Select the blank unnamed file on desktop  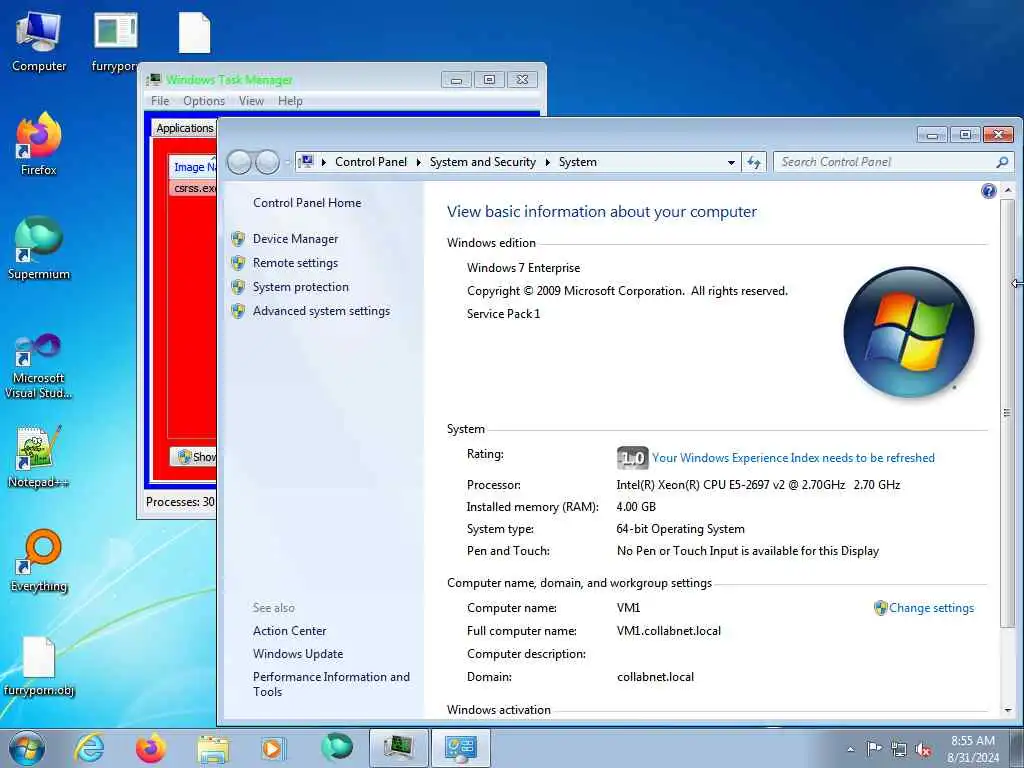click(x=195, y=33)
